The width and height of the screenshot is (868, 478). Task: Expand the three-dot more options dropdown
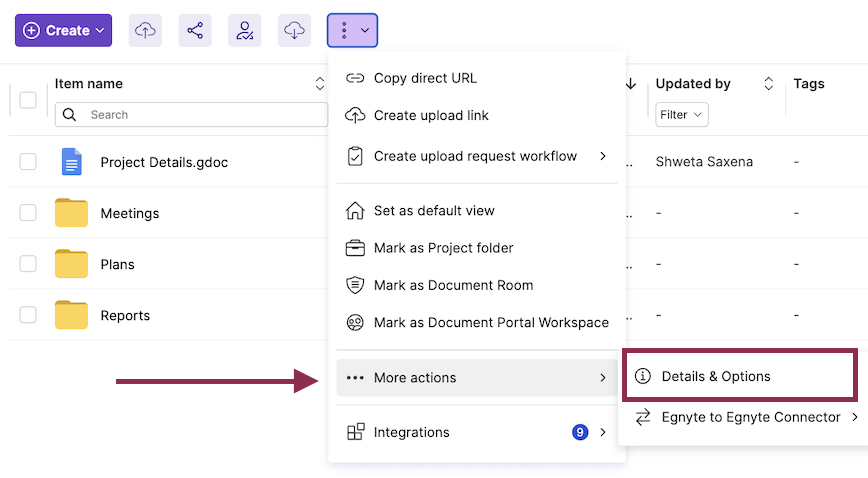pyautogui.click(x=352, y=31)
